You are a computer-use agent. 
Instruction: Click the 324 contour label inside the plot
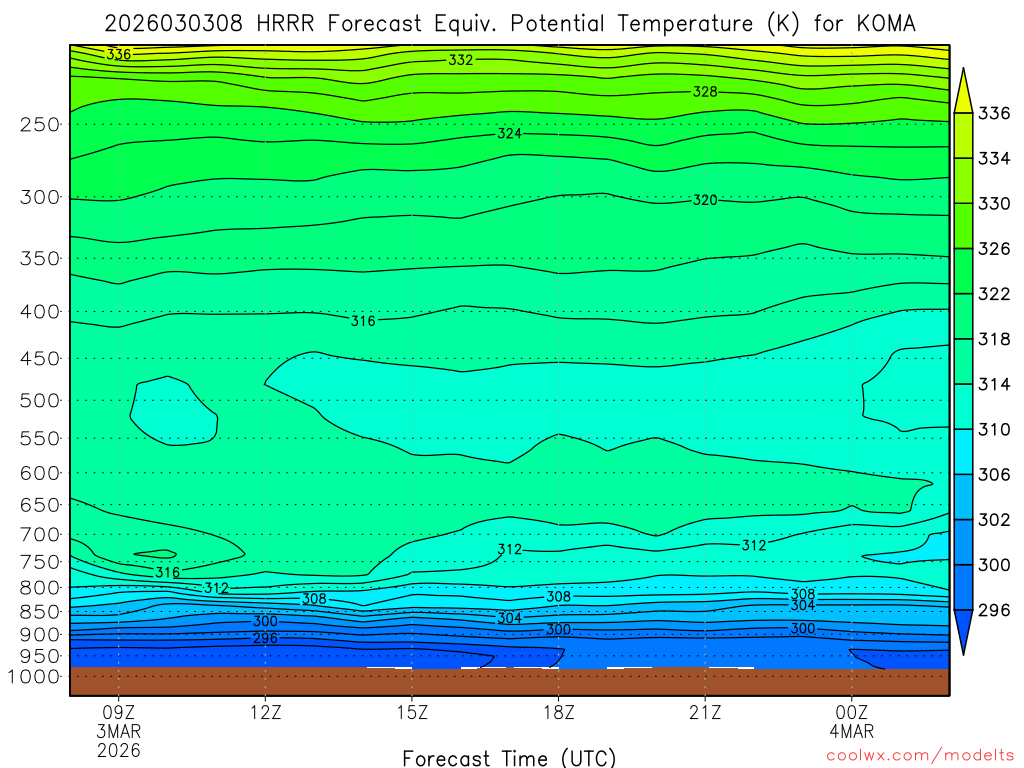click(x=509, y=134)
